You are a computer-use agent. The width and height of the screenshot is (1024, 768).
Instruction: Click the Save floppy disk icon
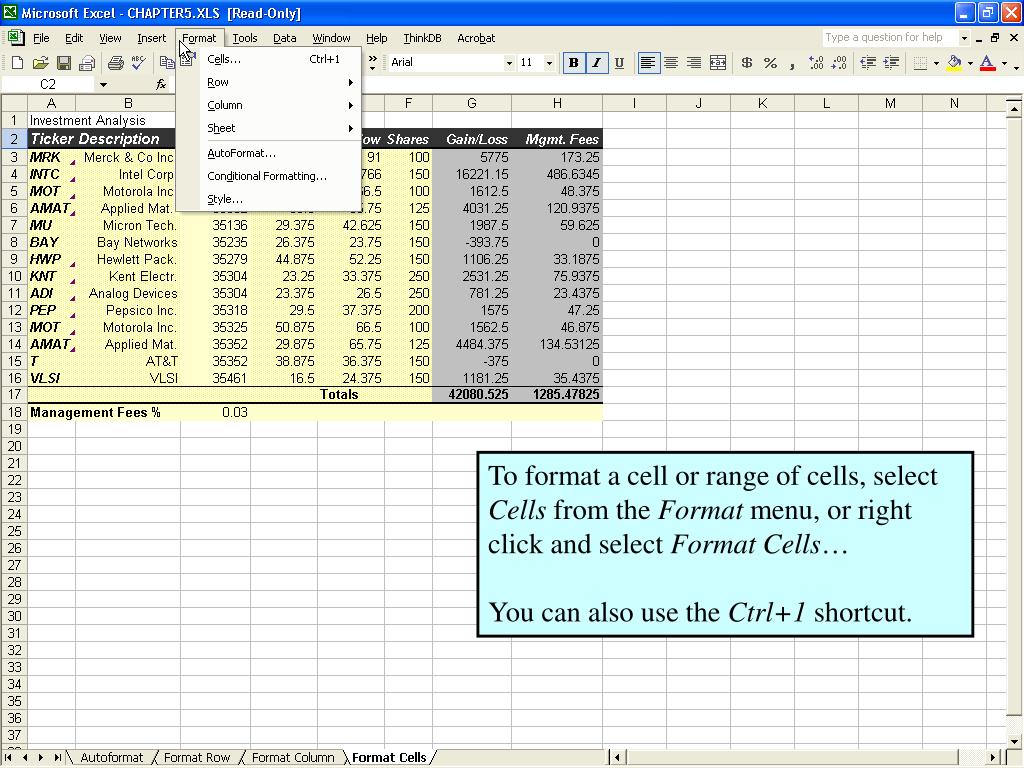63,63
